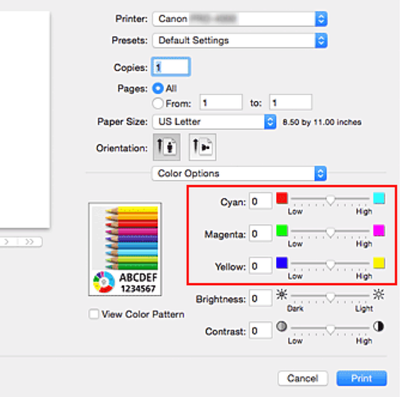
Task: Jump to last preview page arrows
Action: coord(30,242)
